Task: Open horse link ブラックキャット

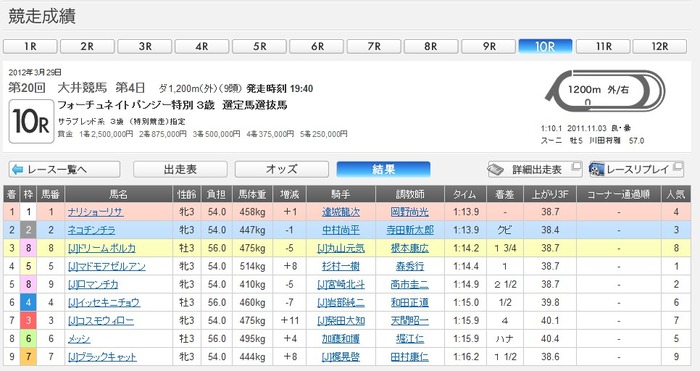Action: click(102, 357)
